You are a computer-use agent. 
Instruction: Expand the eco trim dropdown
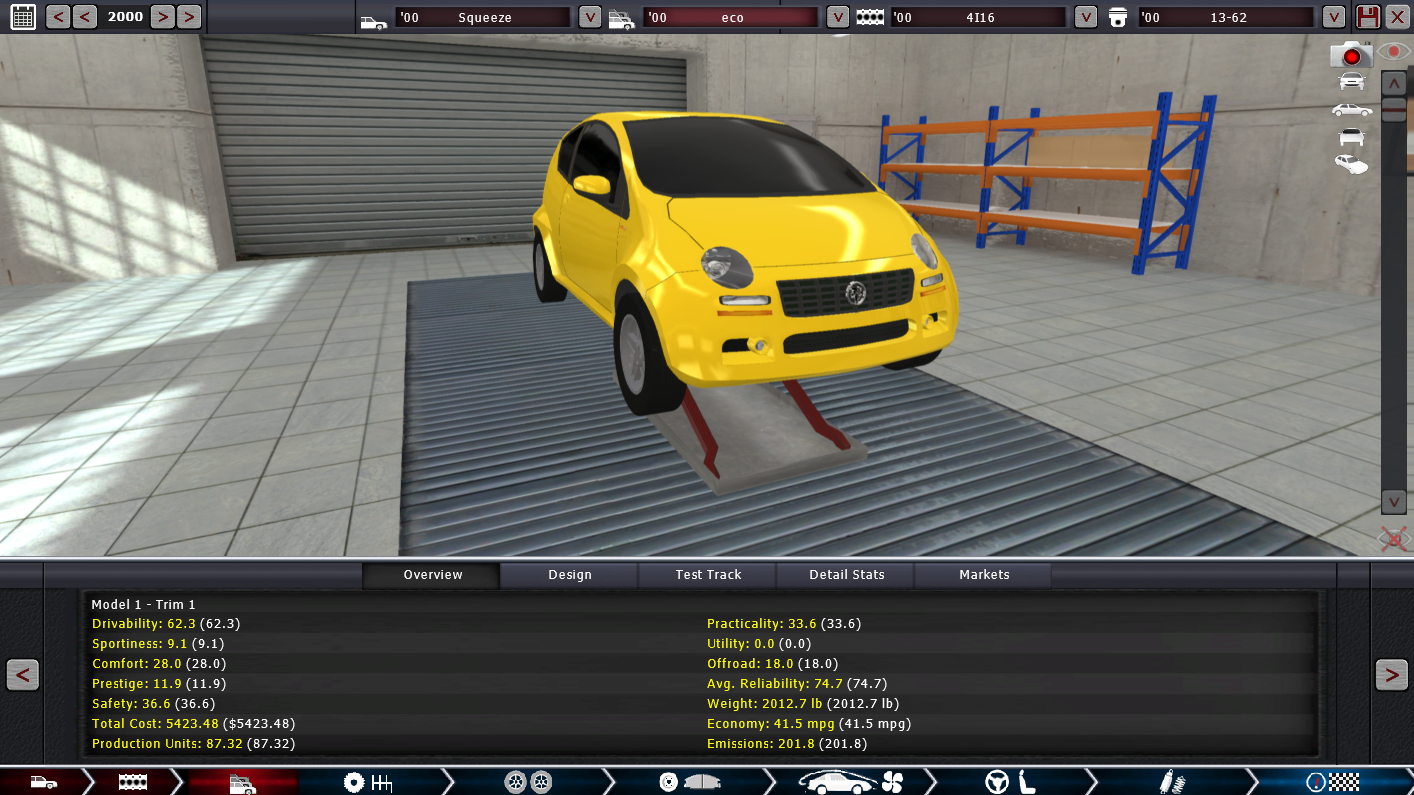click(x=838, y=17)
